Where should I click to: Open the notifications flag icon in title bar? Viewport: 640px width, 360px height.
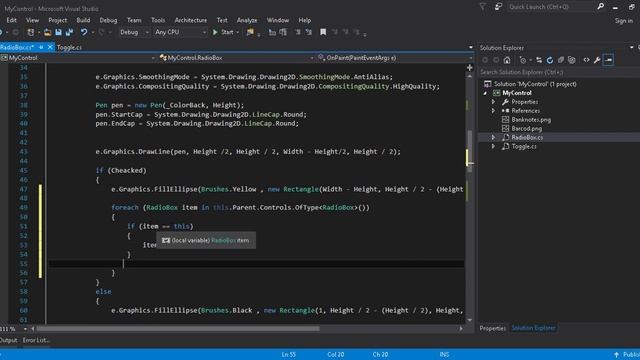click(x=482, y=7)
